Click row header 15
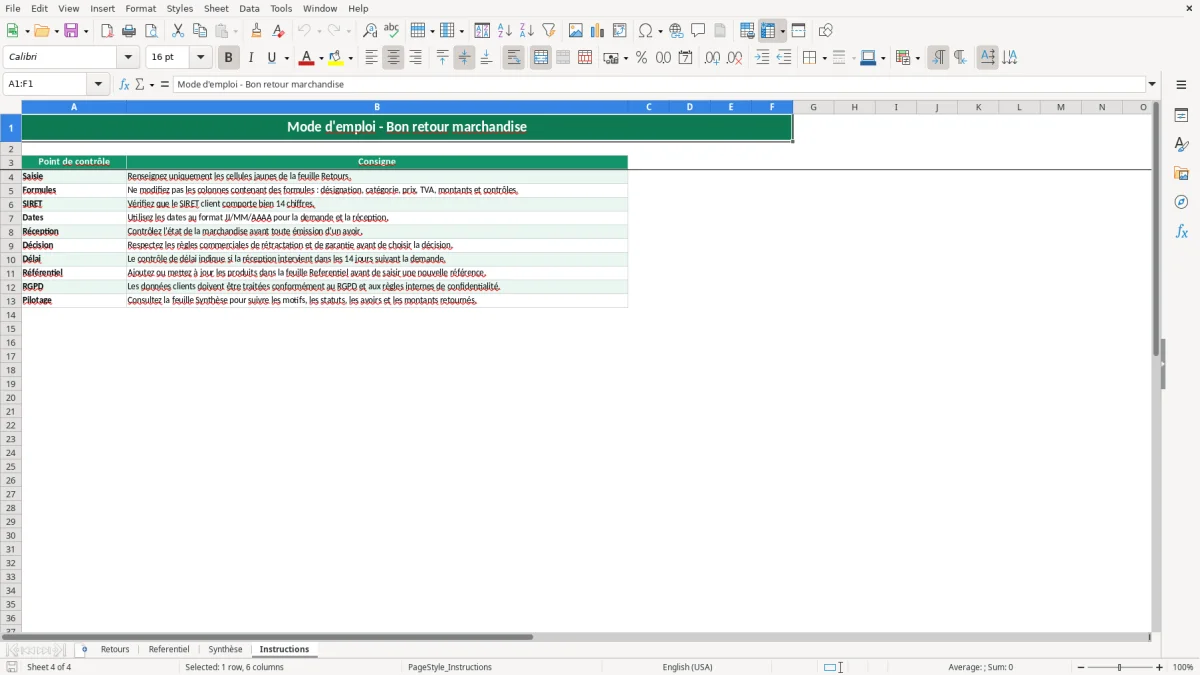This screenshot has height=675, width=1200. [x=11, y=328]
